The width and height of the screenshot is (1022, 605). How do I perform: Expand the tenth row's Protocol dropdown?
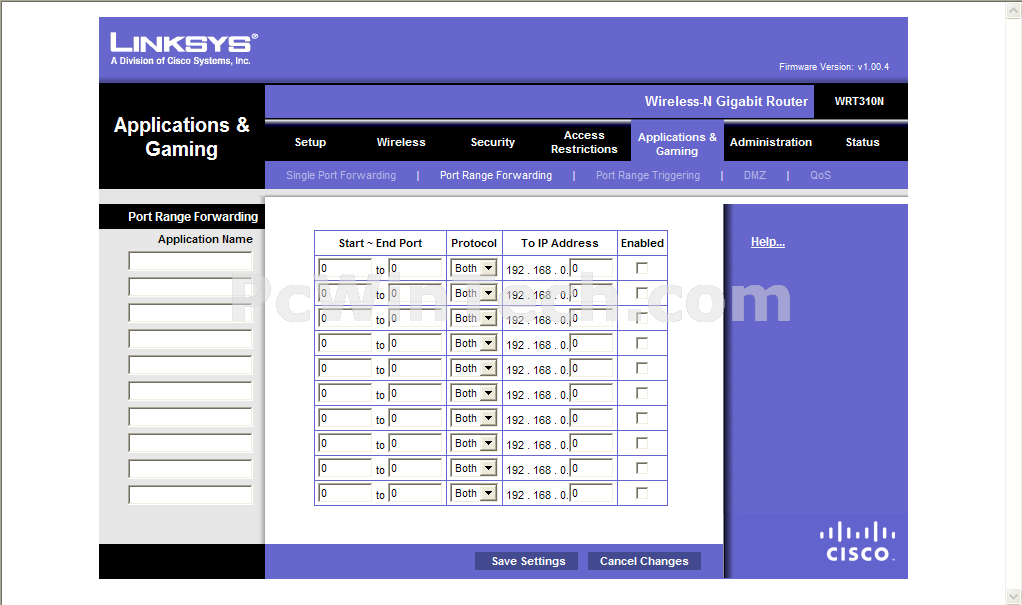tap(474, 493)
